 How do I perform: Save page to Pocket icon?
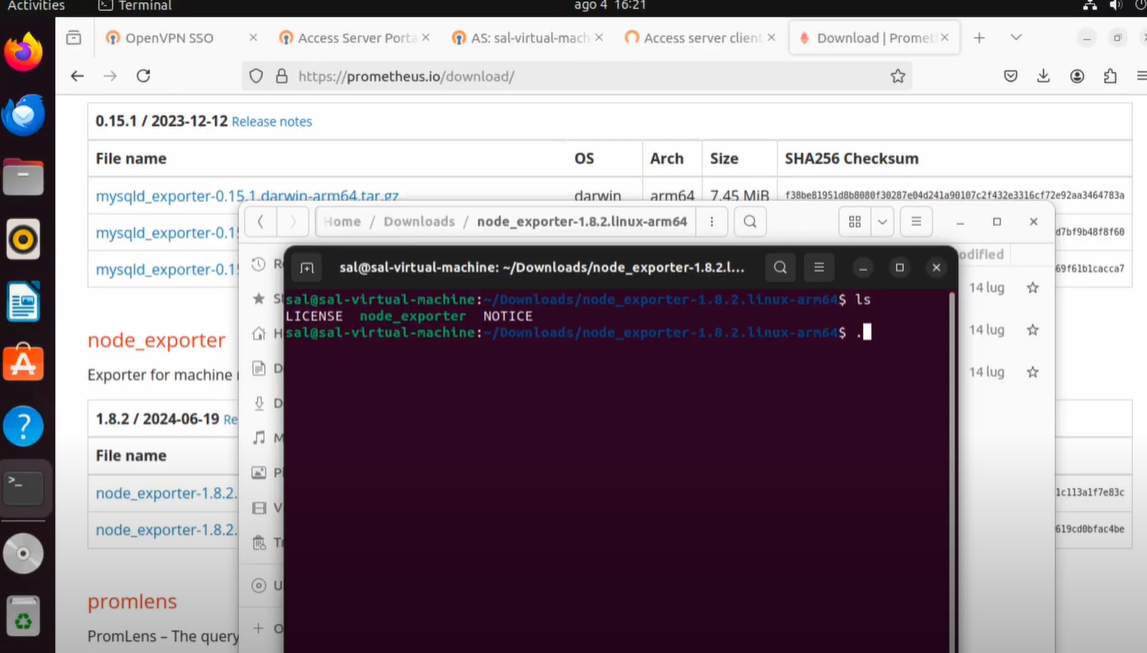pyautogui.click(x=1011, y=76)
